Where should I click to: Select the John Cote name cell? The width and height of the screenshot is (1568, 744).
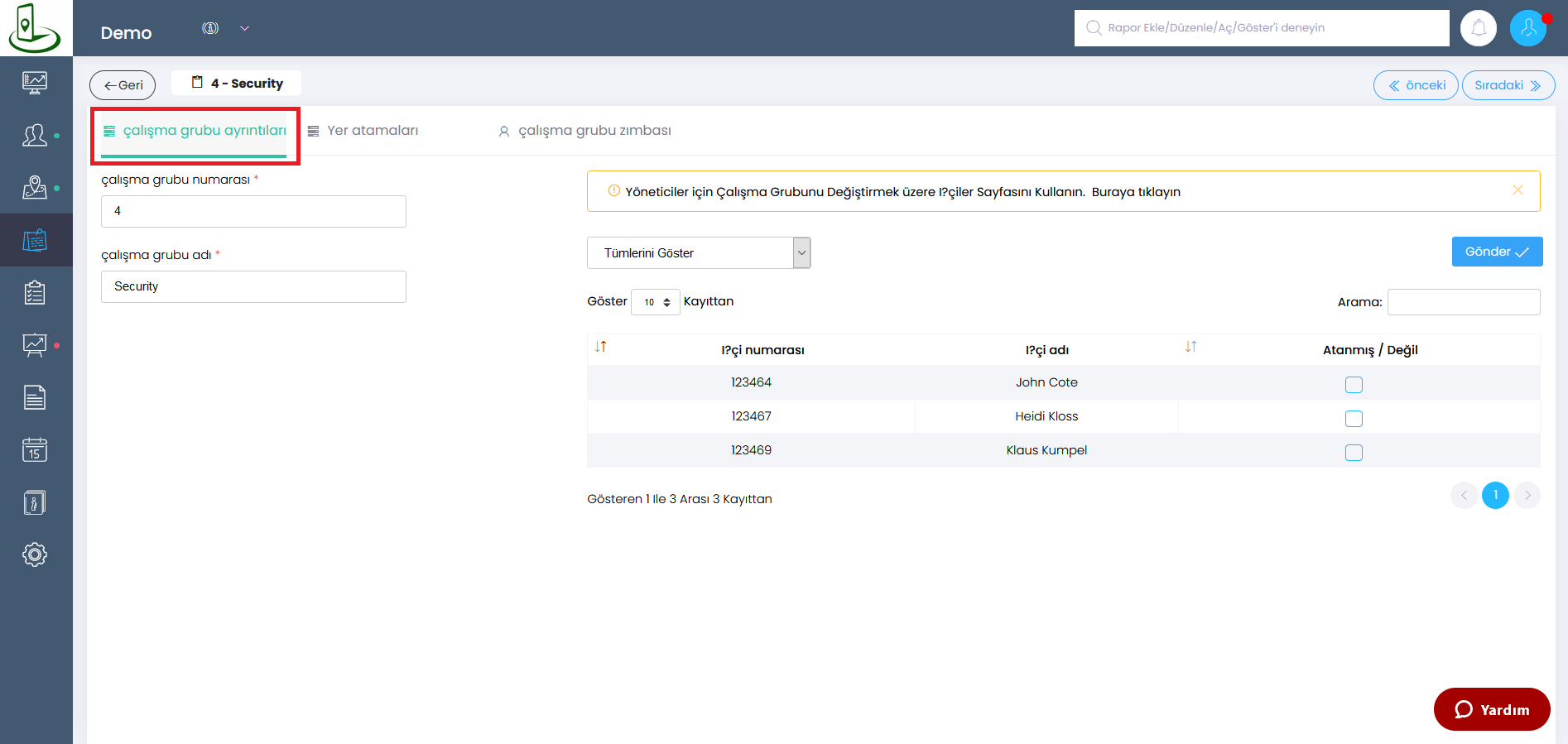(x=1046, y=382)
